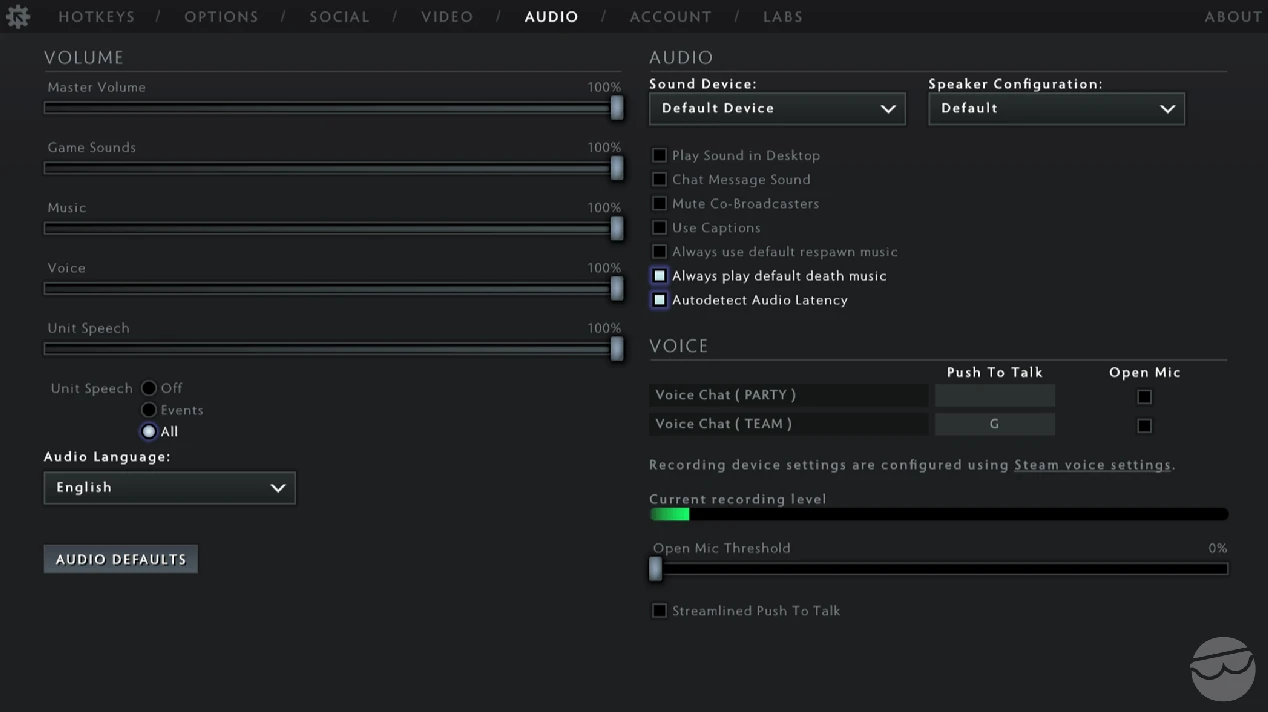1268x712 pixels.
Task: Select the Audio tab
Action: pyautogui.click(x=551, y=17)
